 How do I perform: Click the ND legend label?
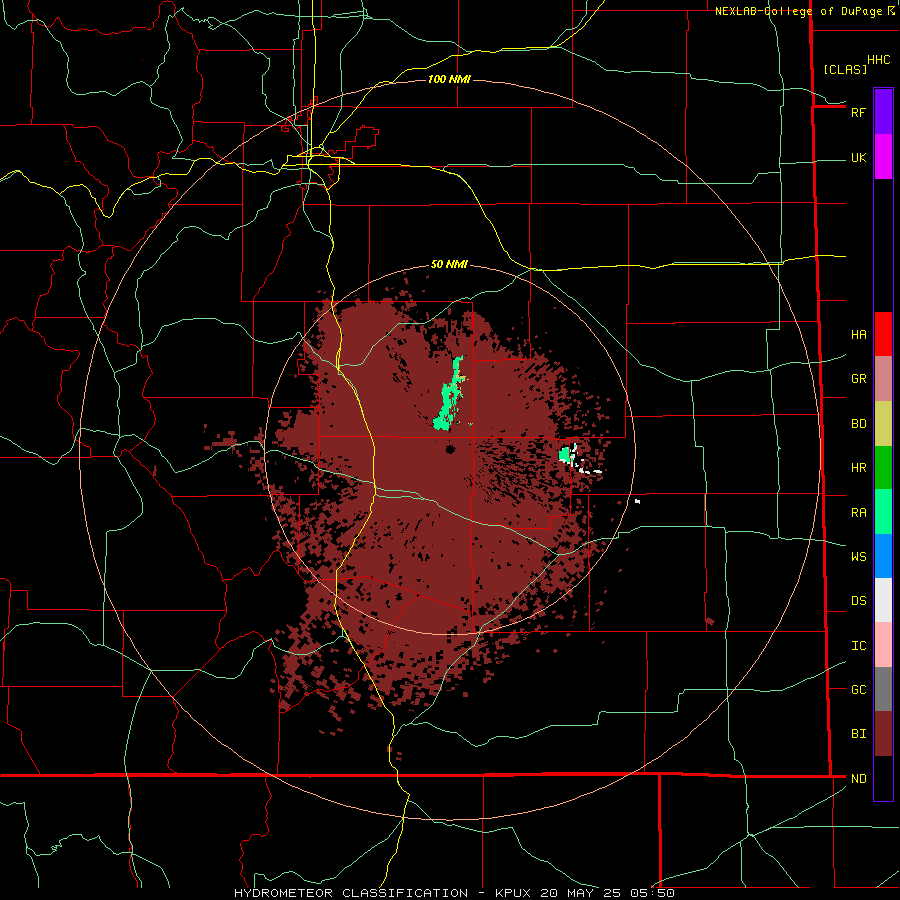(858, 778)
